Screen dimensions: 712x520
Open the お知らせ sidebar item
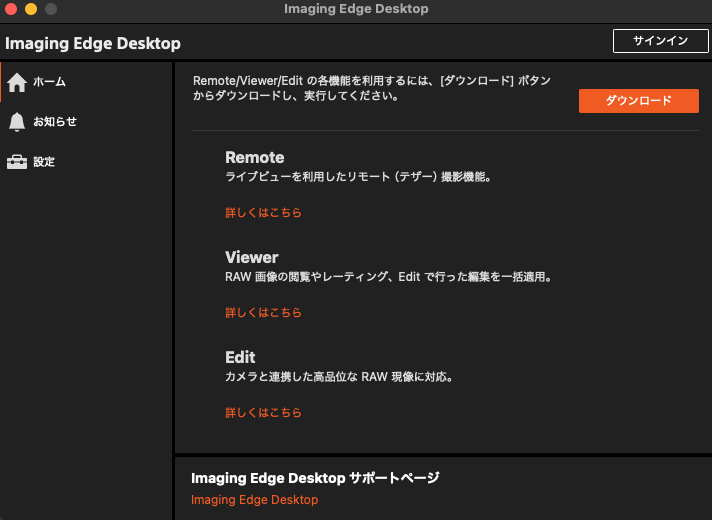[x=55, y=122]
